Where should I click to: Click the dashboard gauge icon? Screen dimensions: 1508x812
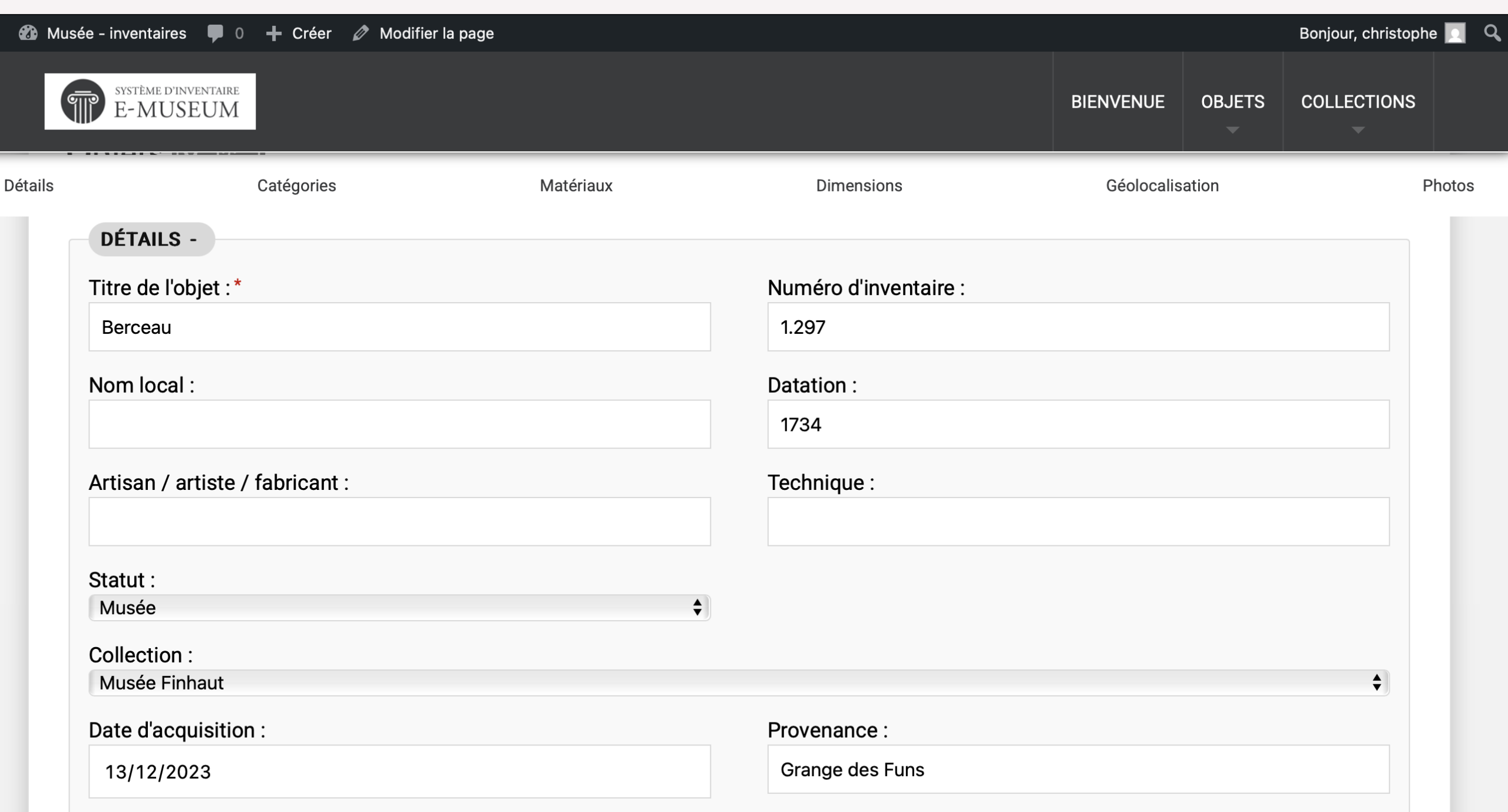(x=28, y=33)
